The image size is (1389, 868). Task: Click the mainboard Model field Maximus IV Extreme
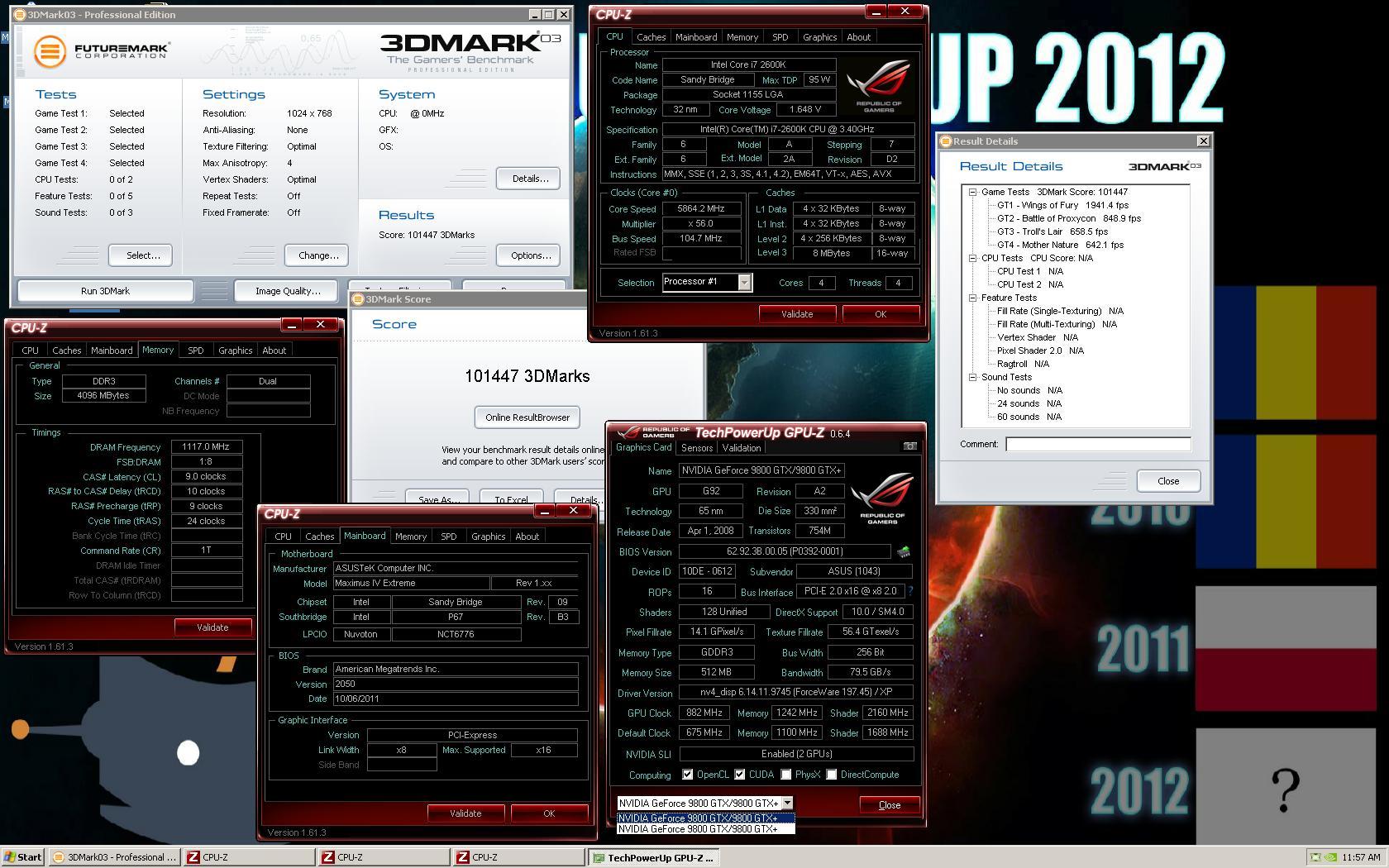pos(411,583)
